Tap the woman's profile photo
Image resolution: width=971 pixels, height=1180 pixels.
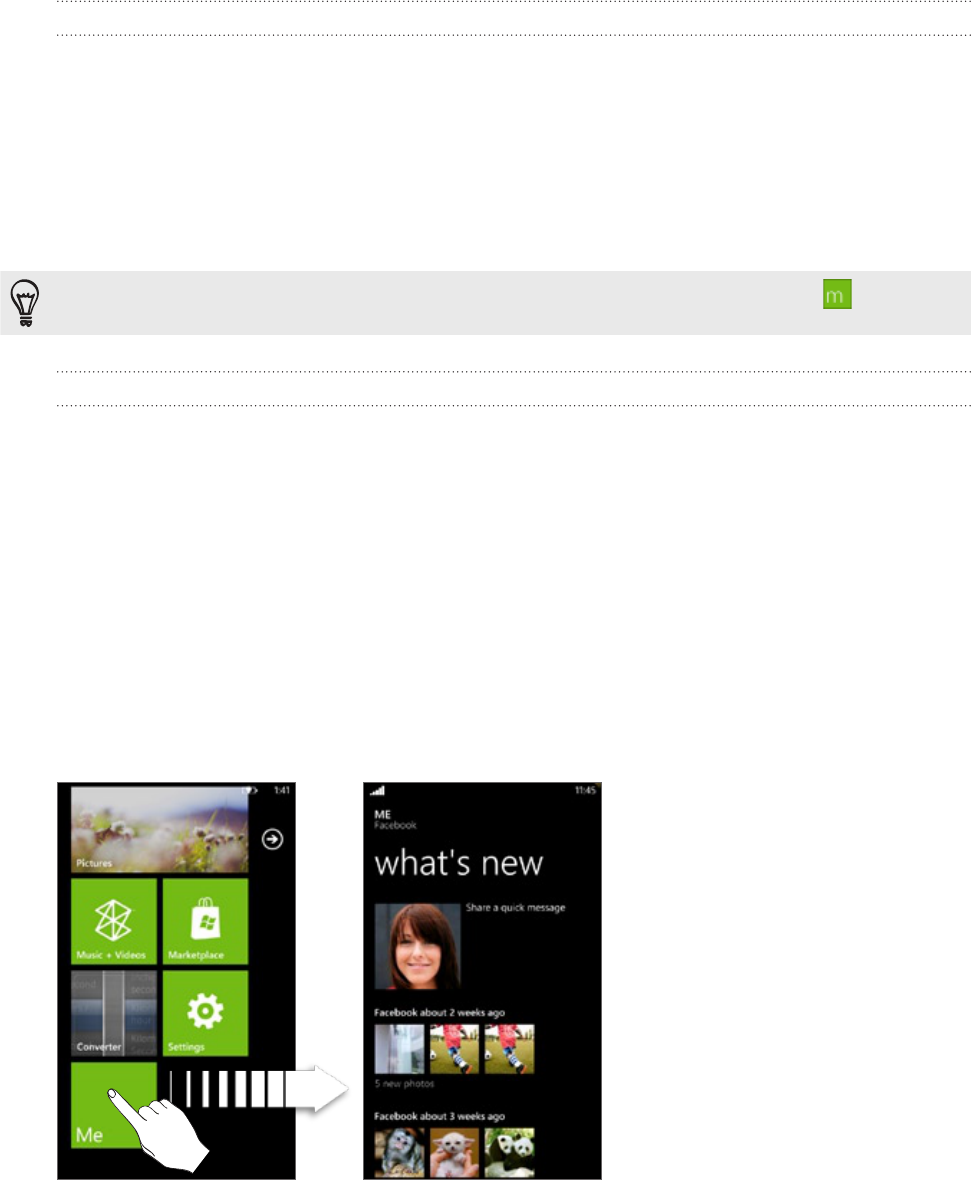[x=418, y=946]
